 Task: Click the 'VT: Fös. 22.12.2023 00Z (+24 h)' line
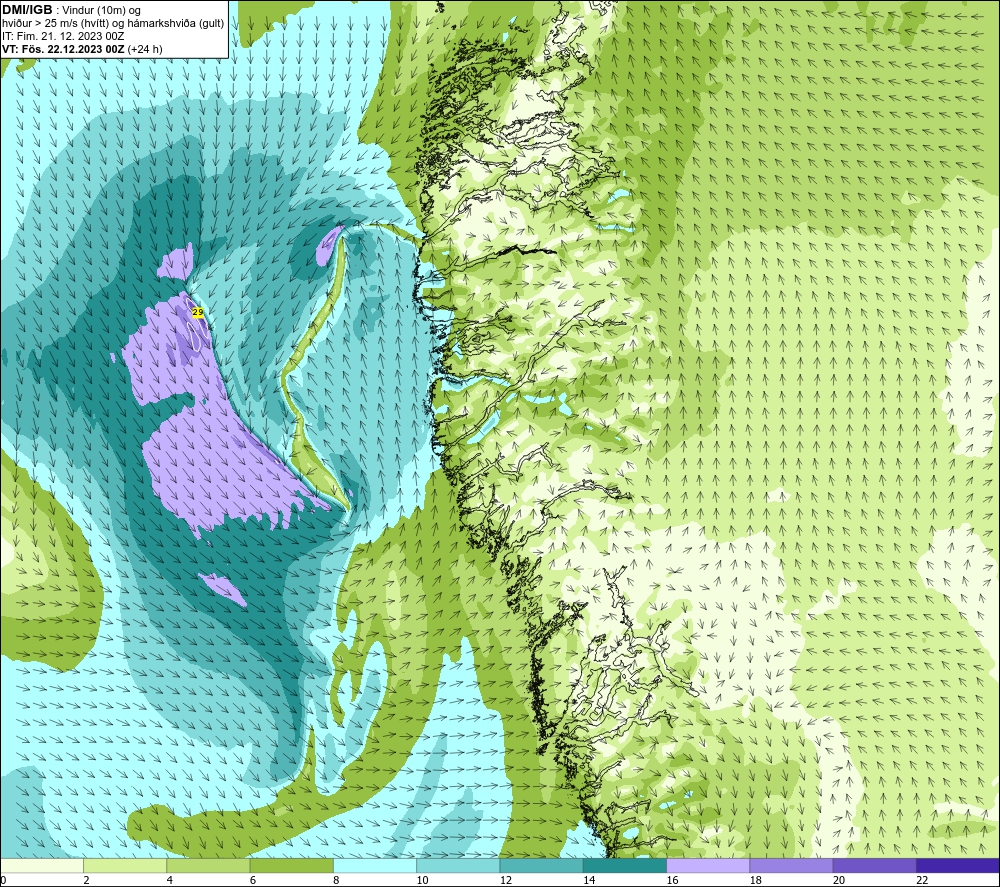click(82, 49)
